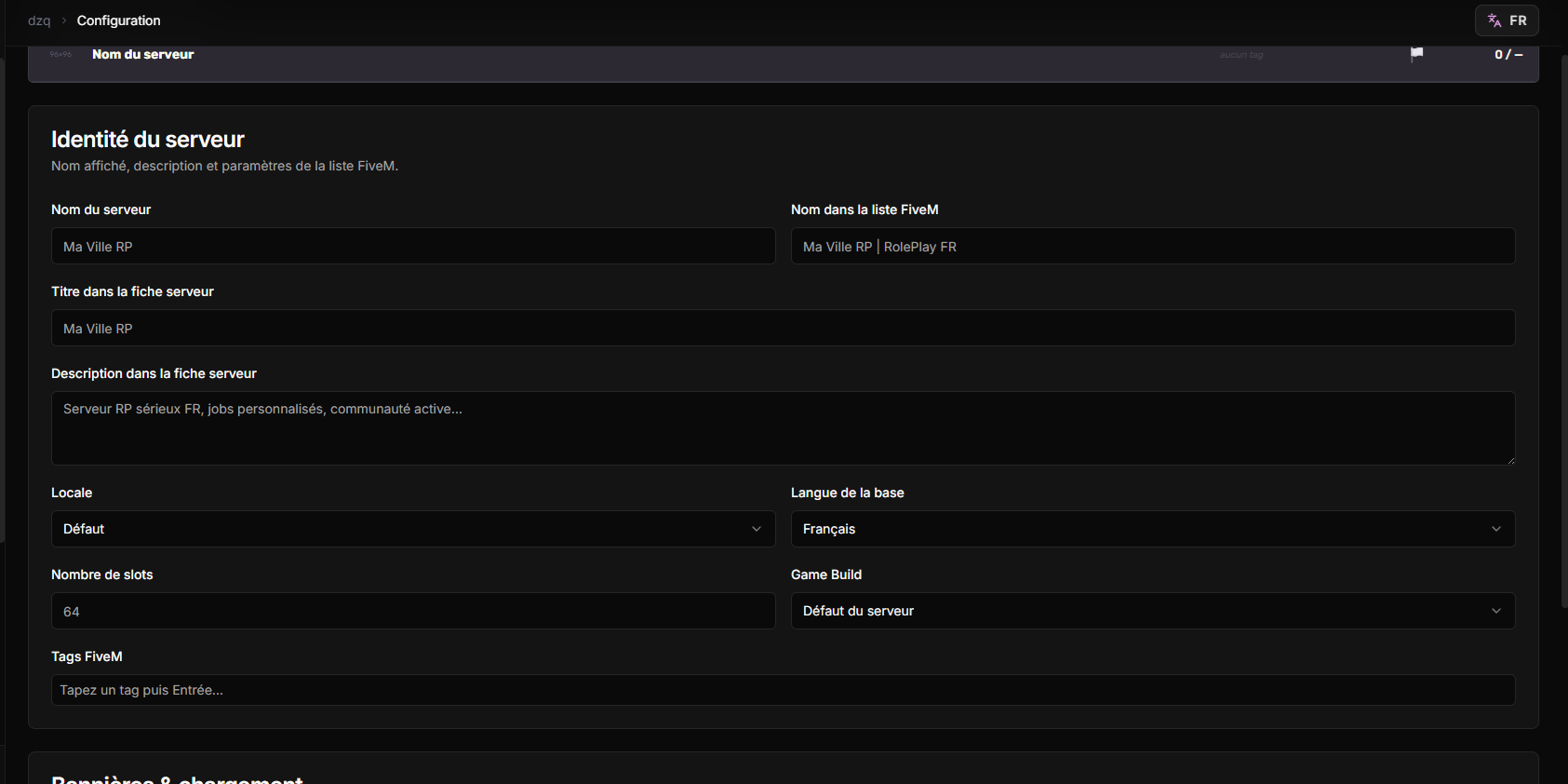
Task: Open the Locale dropdown
Action: 413,529
